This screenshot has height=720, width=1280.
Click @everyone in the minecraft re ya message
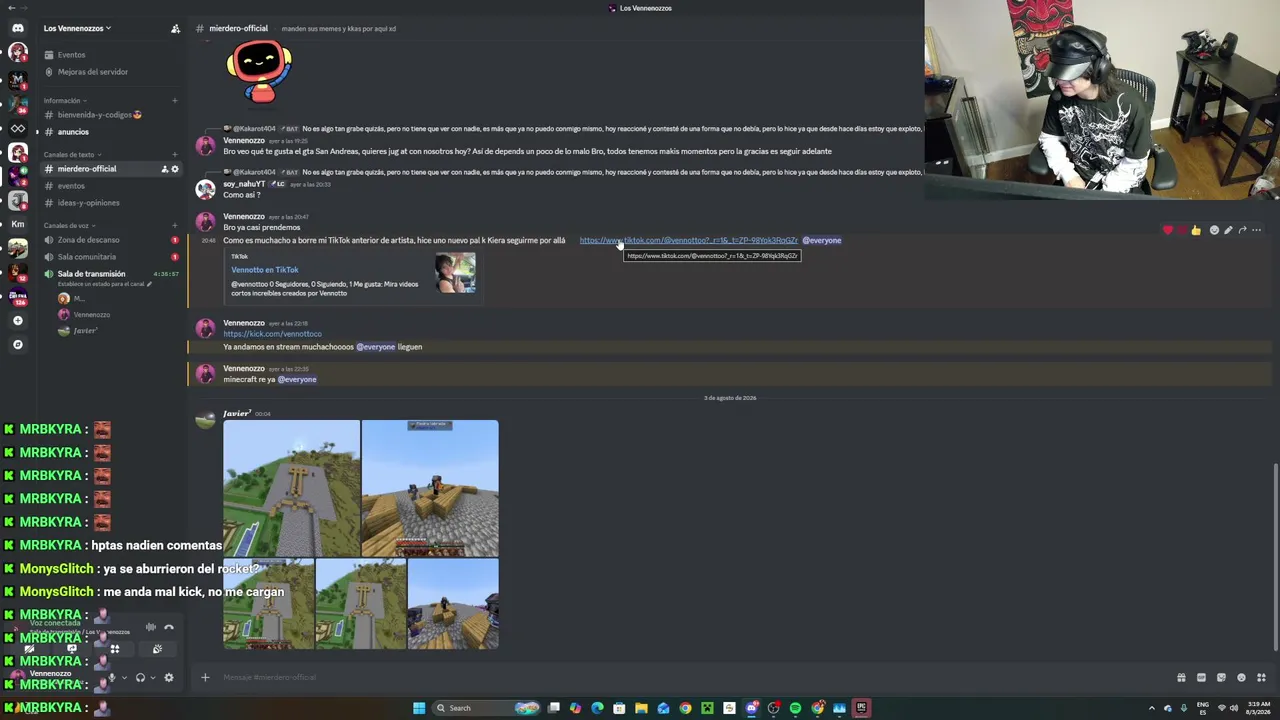[x=297, y=380]
